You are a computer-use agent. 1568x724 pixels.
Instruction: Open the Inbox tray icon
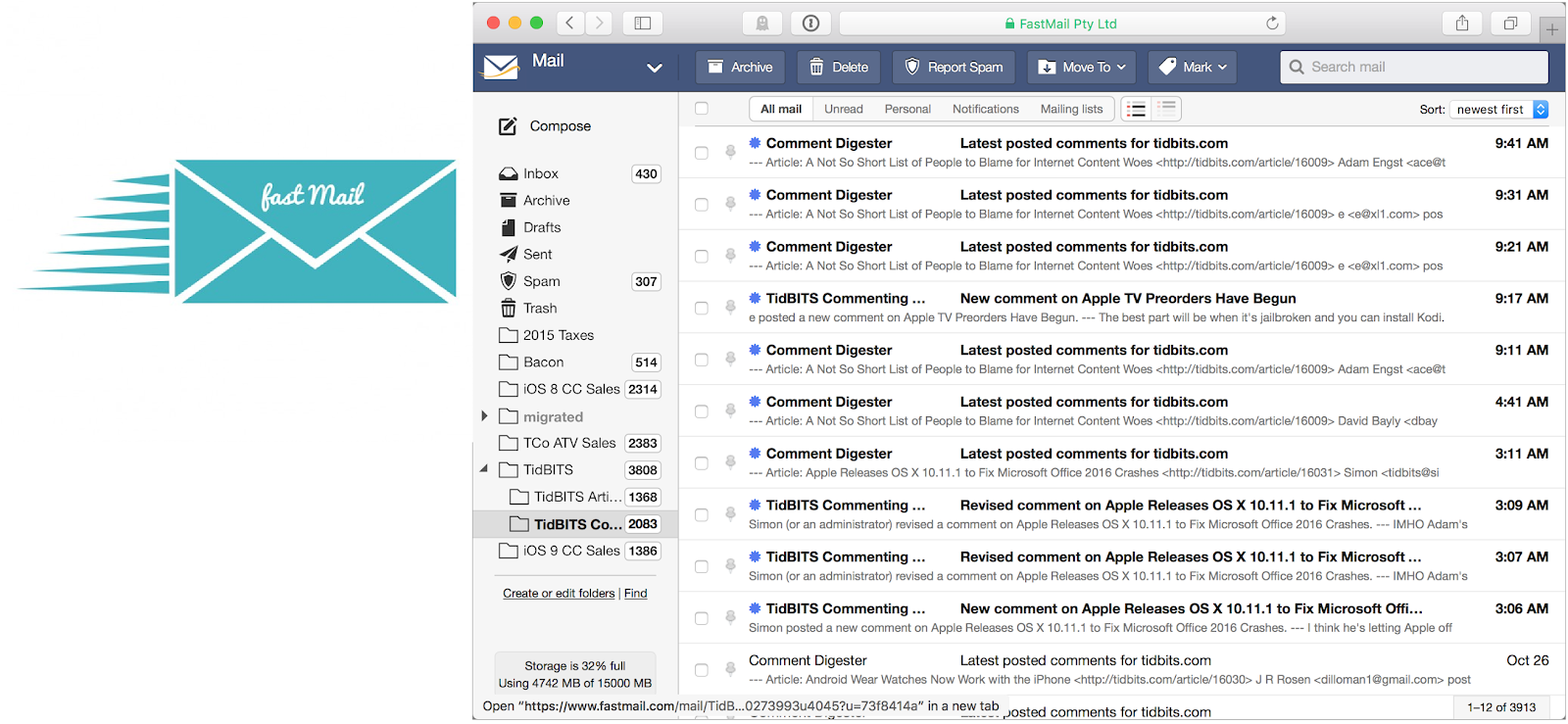pyautogui.click(x=508, y=173)
